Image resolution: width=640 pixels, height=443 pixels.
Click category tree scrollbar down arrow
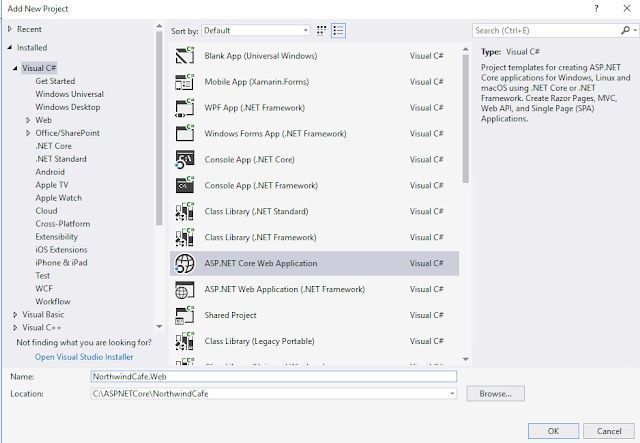(x=159, y=327)
